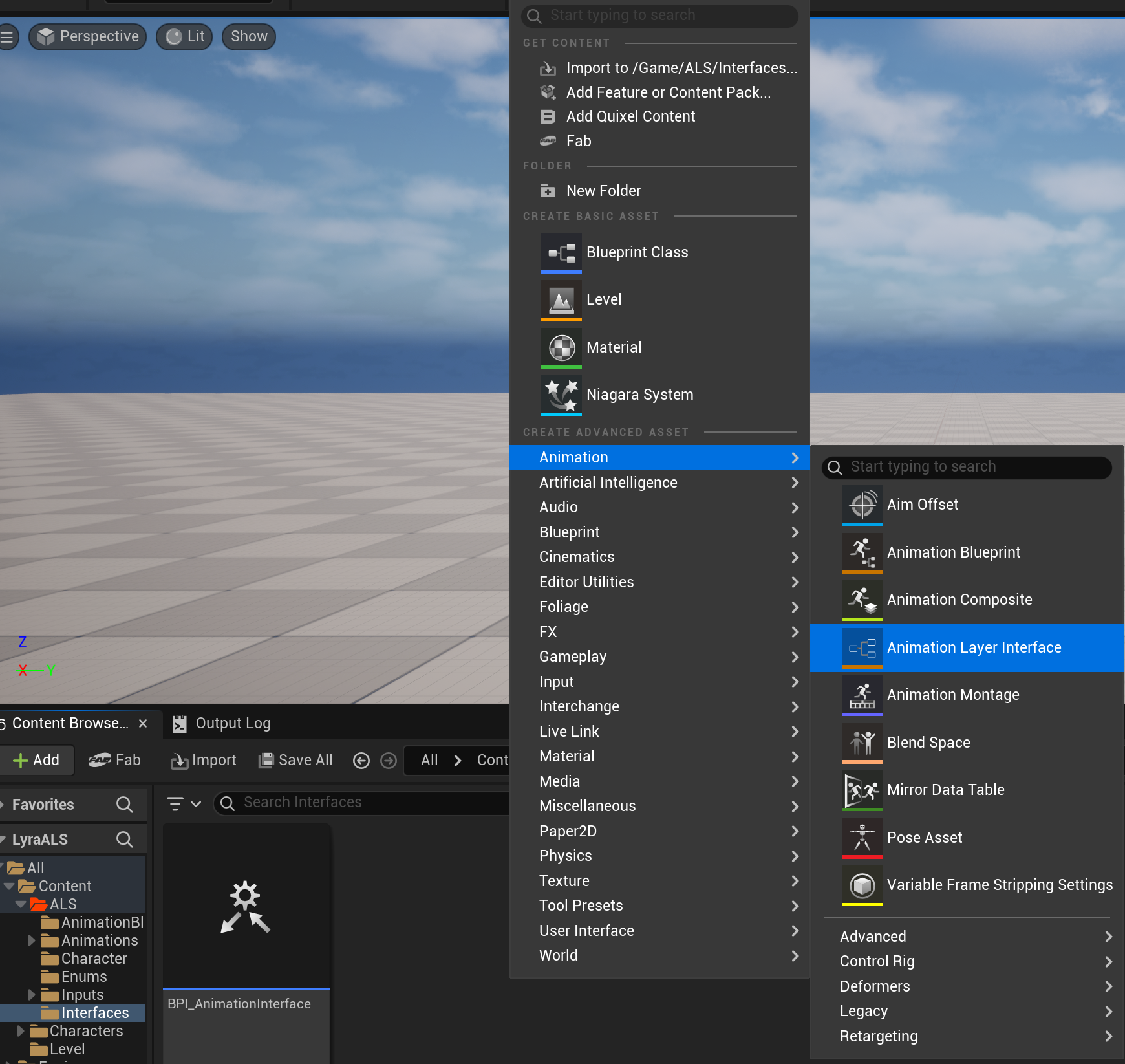1125x1064 pixels.
Task: Click the Fab icon in Get Content
Action: tap(548, 141)
